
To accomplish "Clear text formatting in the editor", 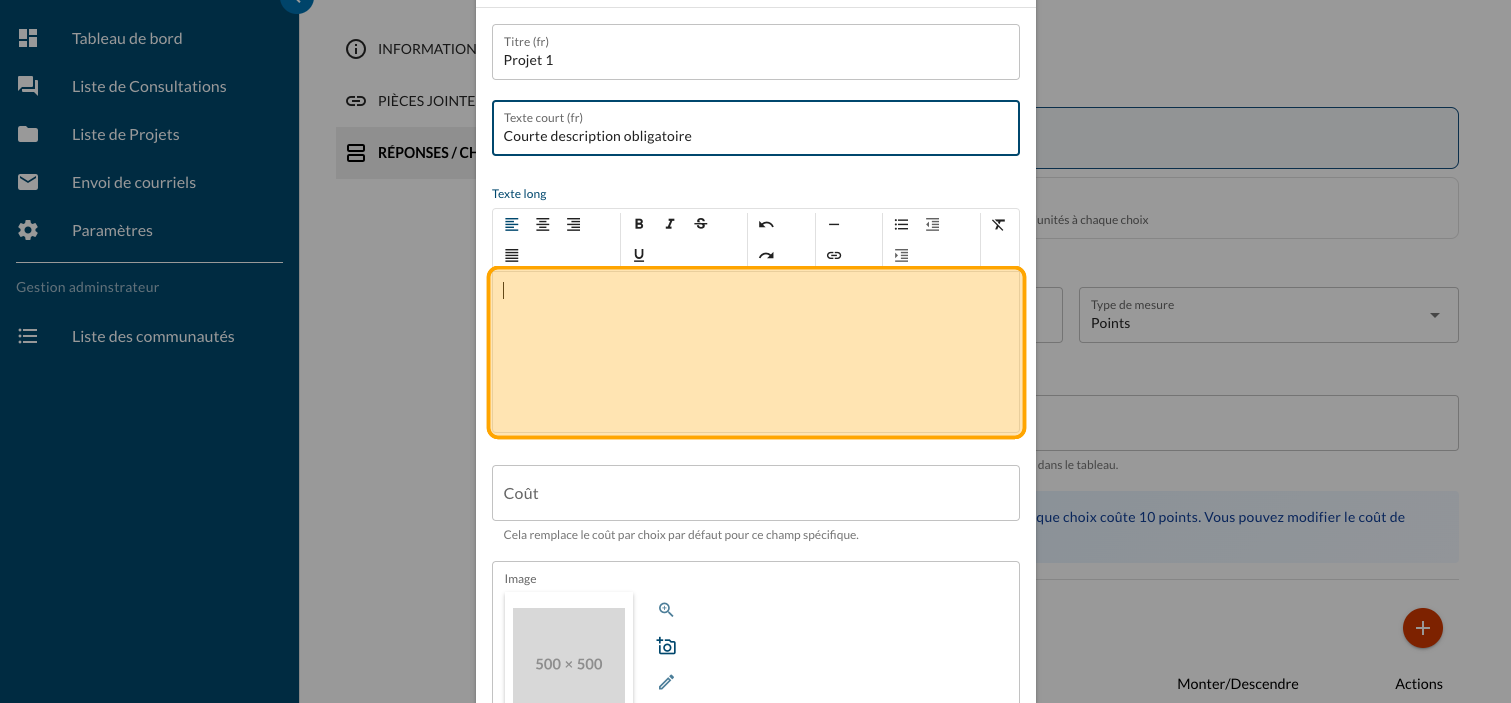I will click(x=998, y=224).
